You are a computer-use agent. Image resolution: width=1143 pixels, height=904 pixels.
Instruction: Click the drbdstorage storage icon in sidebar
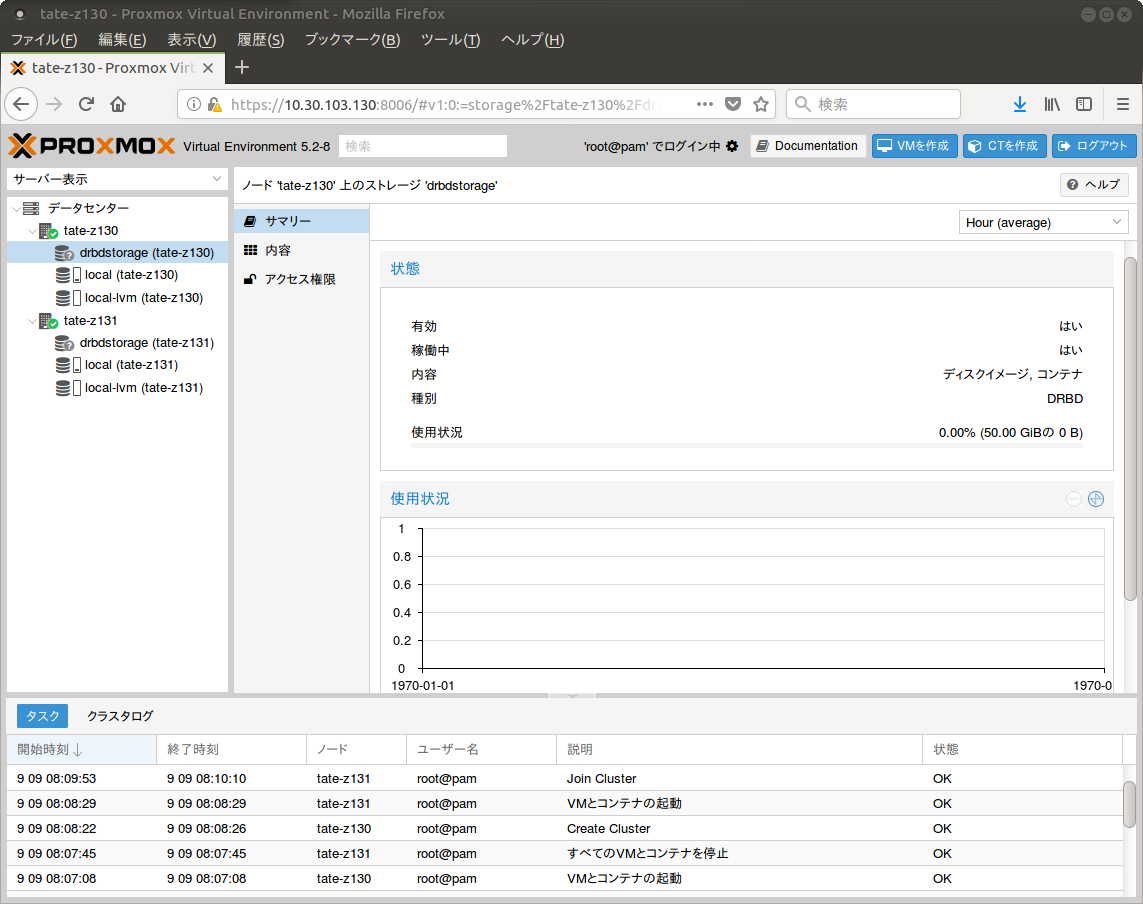(64, 252)
